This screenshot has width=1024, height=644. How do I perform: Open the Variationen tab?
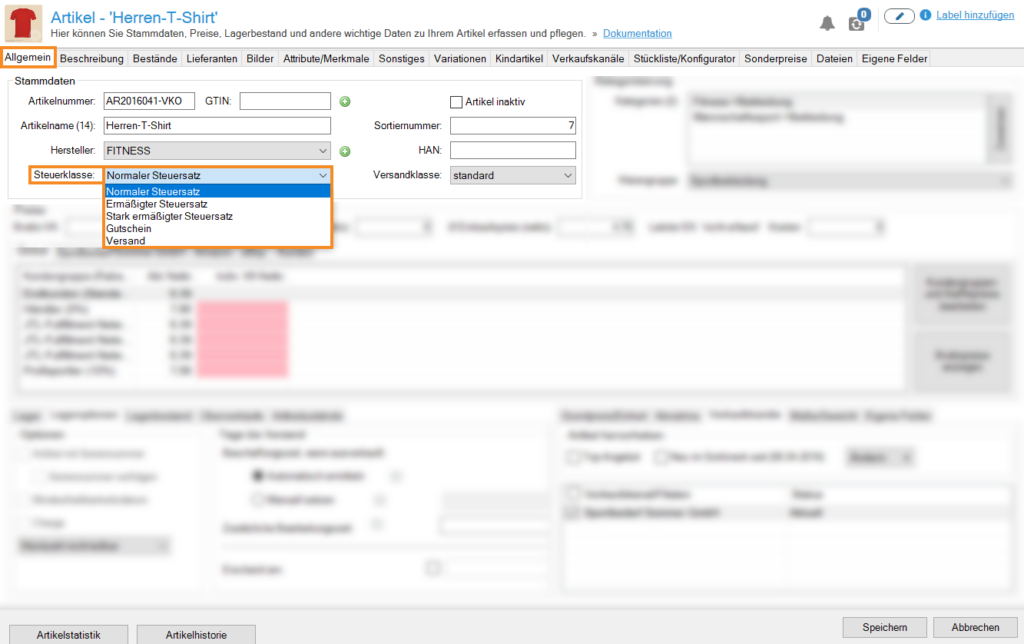click(461, 59)
